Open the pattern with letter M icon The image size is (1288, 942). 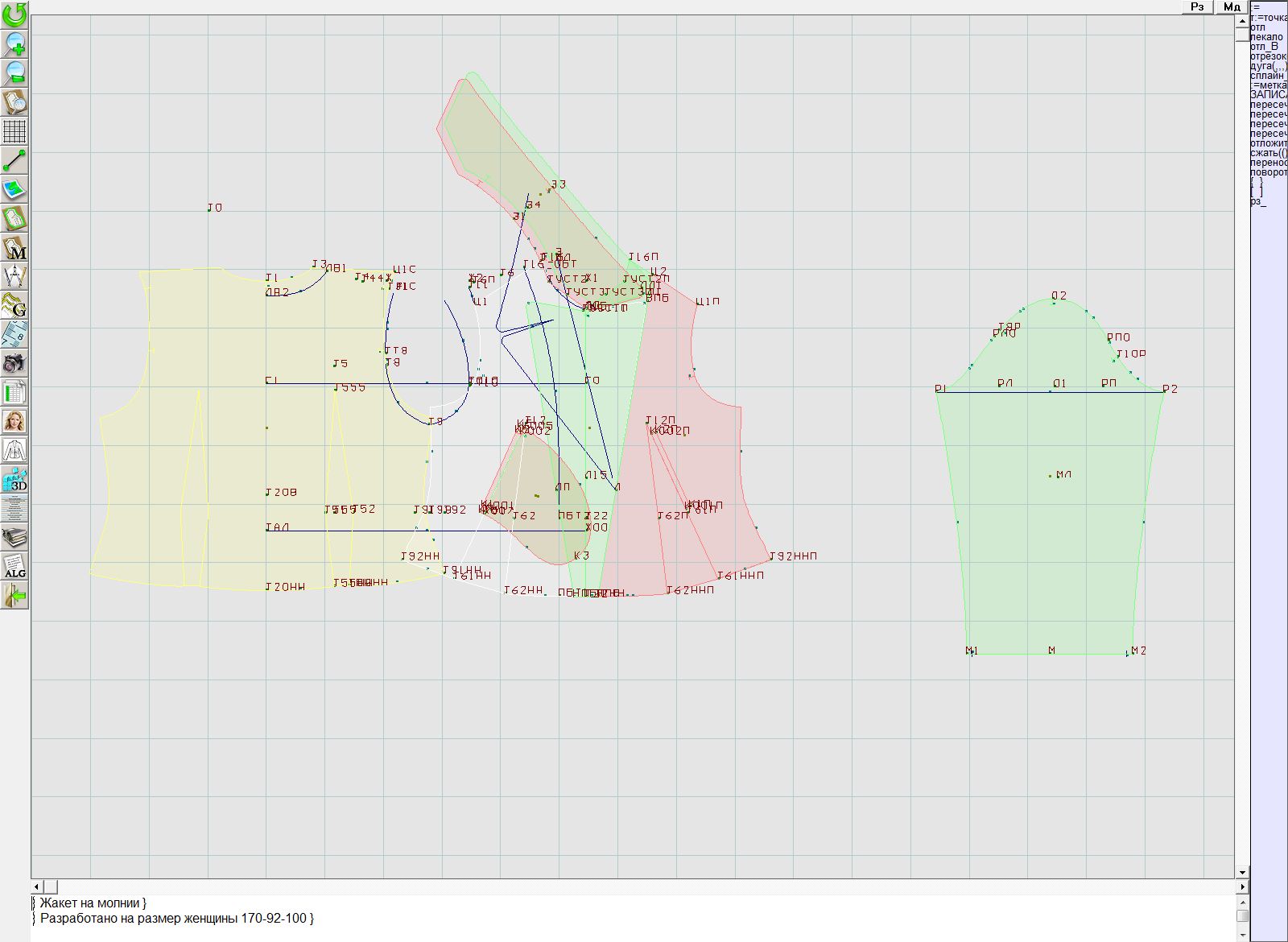point(14,248)
